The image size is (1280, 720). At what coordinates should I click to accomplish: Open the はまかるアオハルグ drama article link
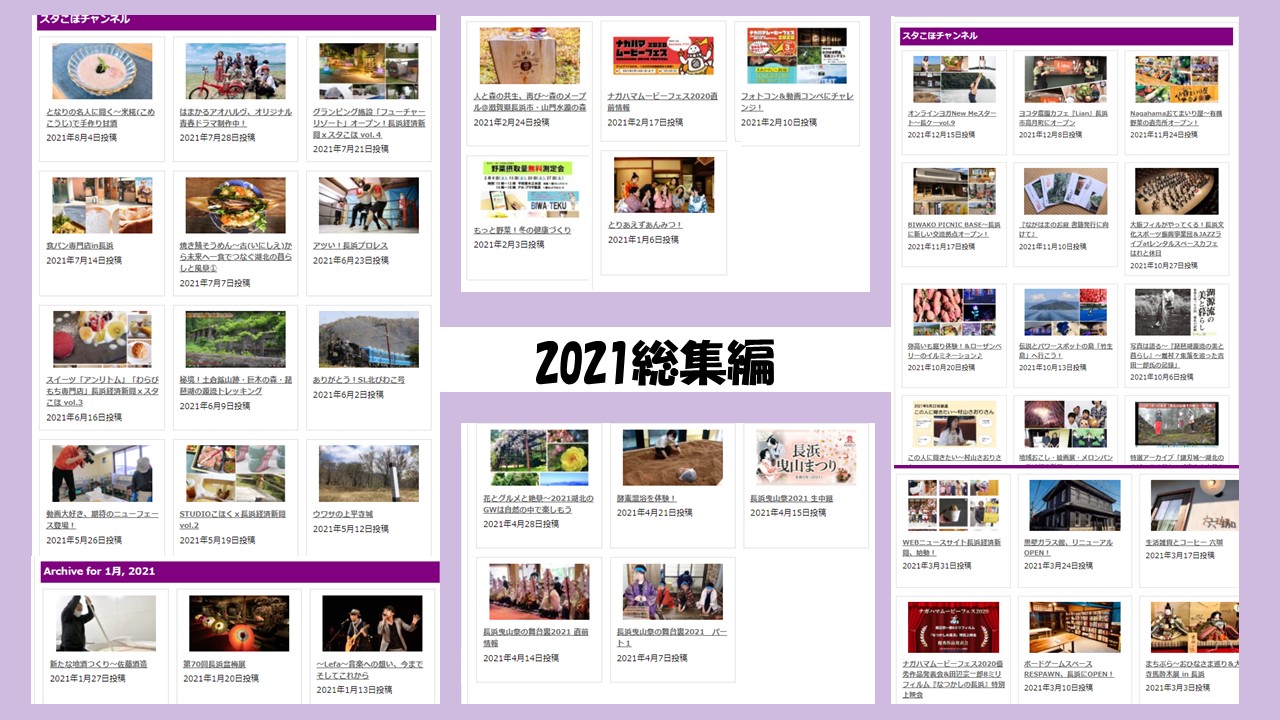236,118
